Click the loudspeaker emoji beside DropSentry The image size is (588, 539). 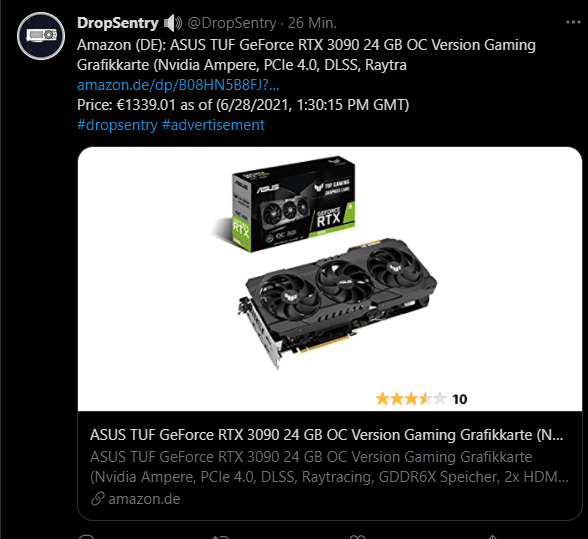click(173, 23)
